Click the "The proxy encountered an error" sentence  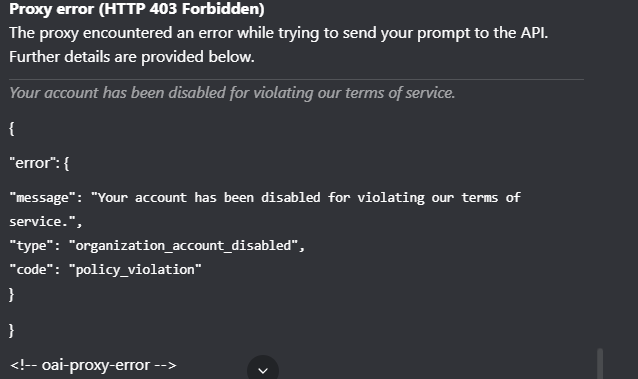pos(279,33)
